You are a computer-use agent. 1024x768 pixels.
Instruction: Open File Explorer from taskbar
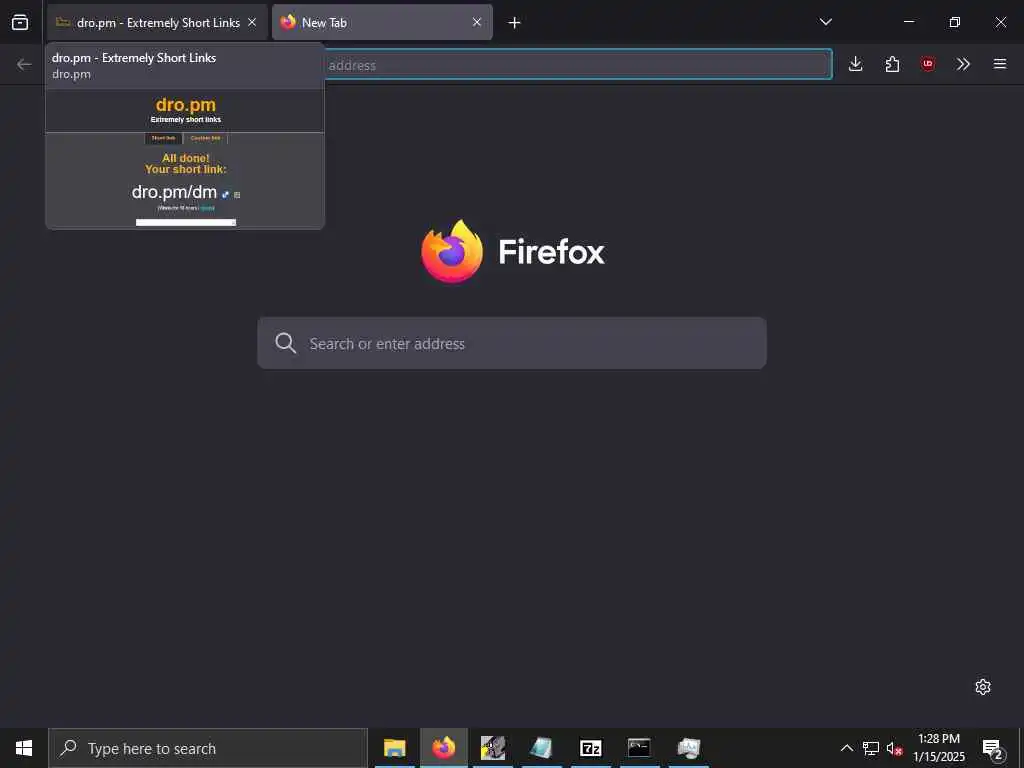[394, 748]
